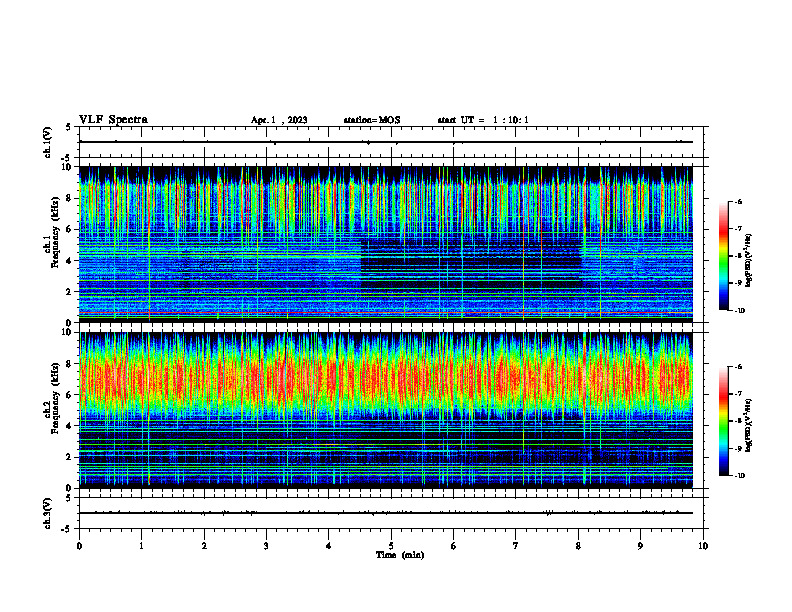Click the "Time (min)" axis label
792x612 pixels.
point(400,555)
